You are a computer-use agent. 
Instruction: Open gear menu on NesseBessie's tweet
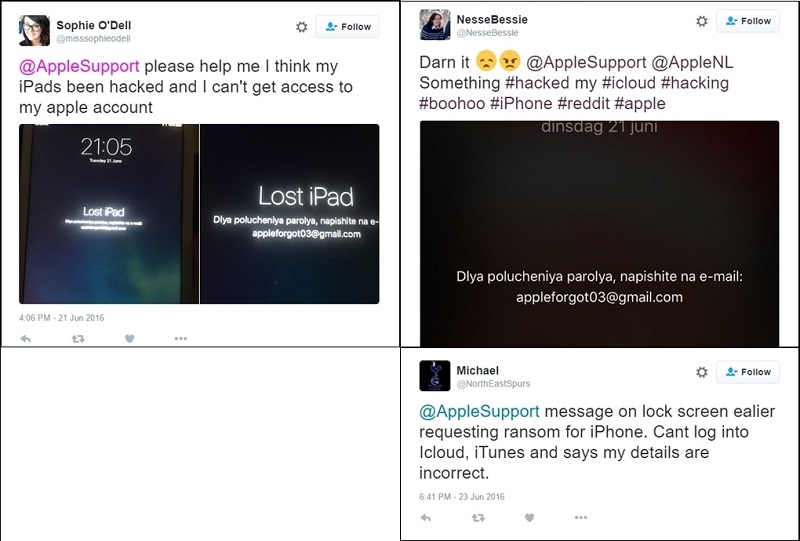[x=702, y=21]
